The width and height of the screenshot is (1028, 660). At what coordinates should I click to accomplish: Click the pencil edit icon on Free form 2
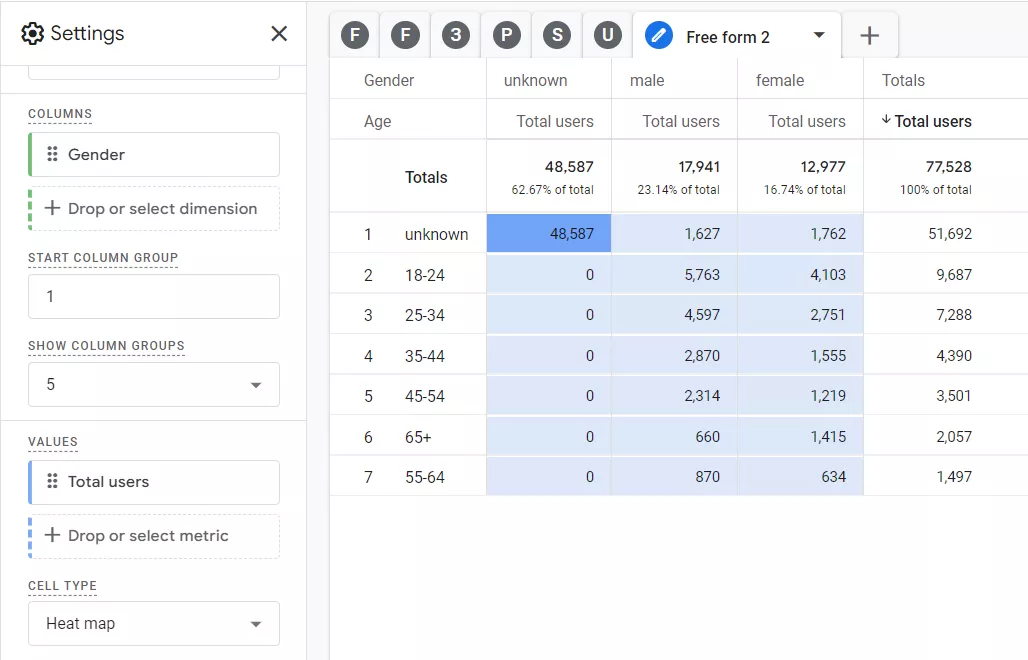point(659,35)
